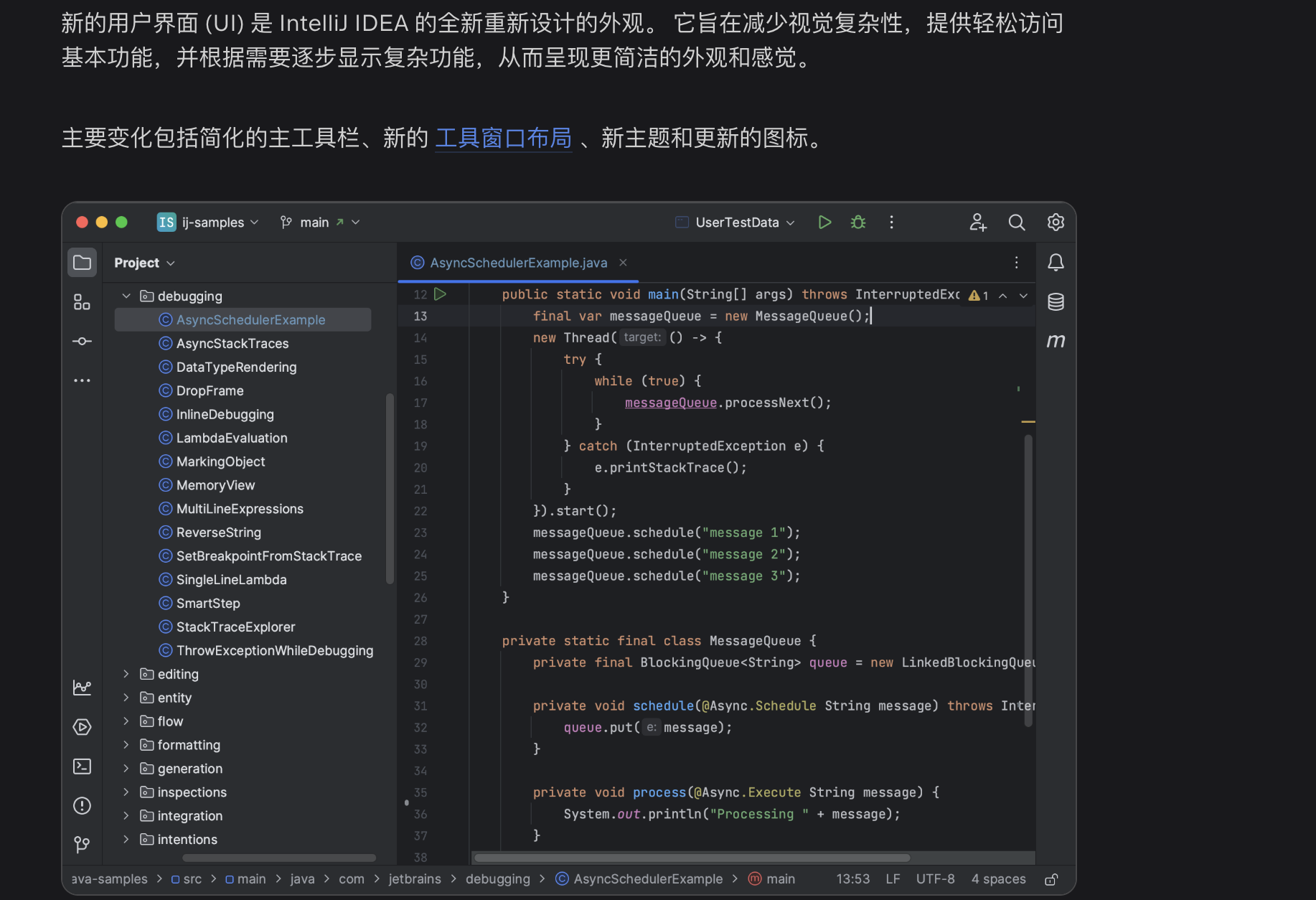
Task: Click the warning indicator in the editor
Action: (978, 296)
